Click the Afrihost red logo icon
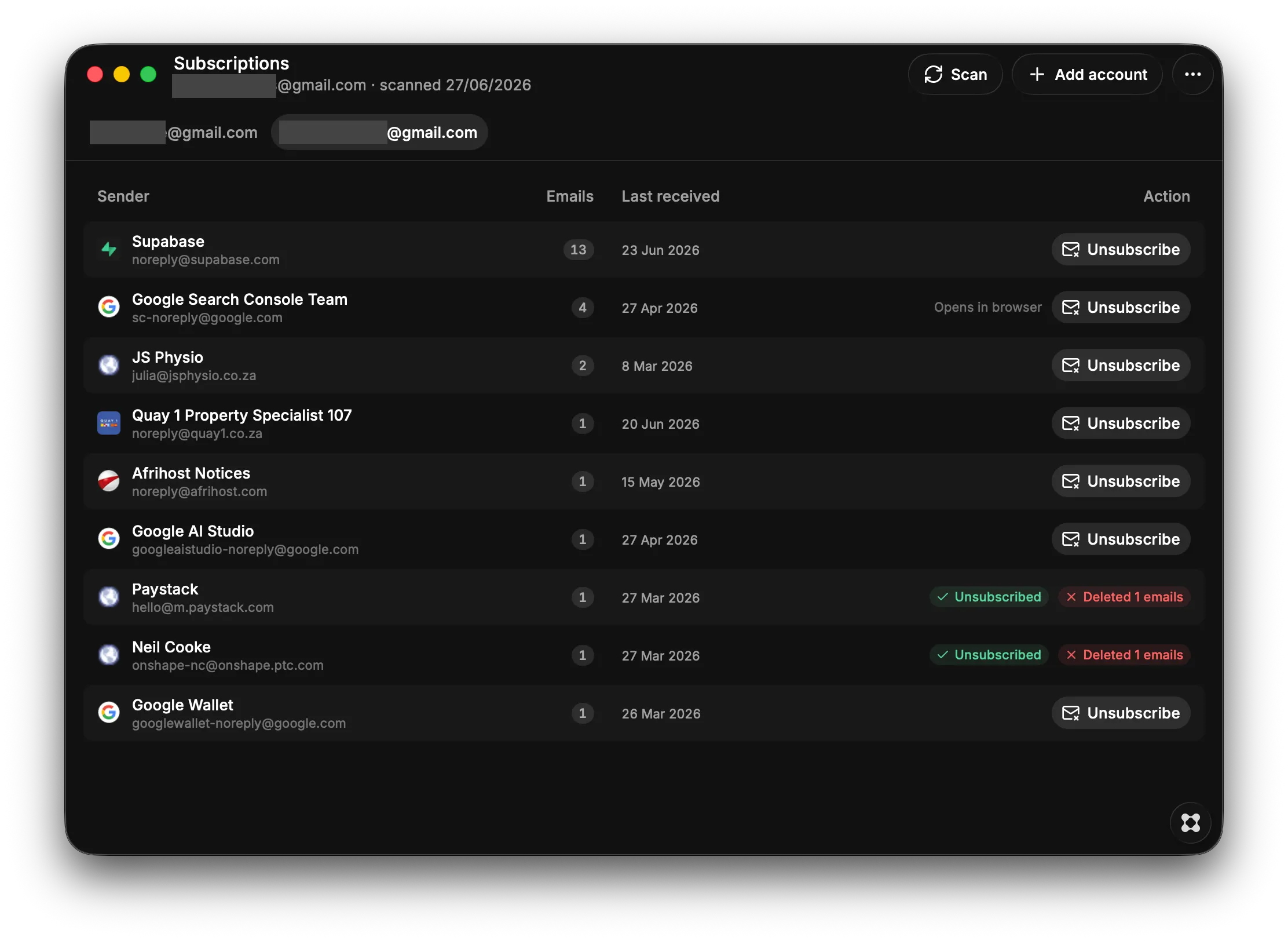 point(109,481)
